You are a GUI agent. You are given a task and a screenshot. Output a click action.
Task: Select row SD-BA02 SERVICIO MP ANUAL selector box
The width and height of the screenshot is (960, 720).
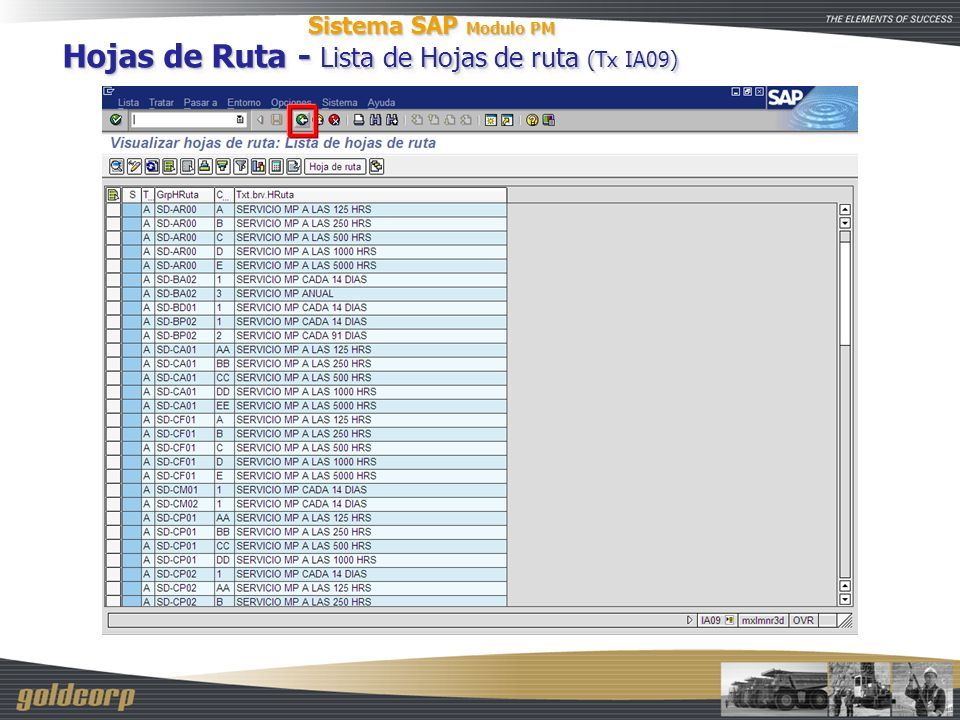(x=113, y=294)
